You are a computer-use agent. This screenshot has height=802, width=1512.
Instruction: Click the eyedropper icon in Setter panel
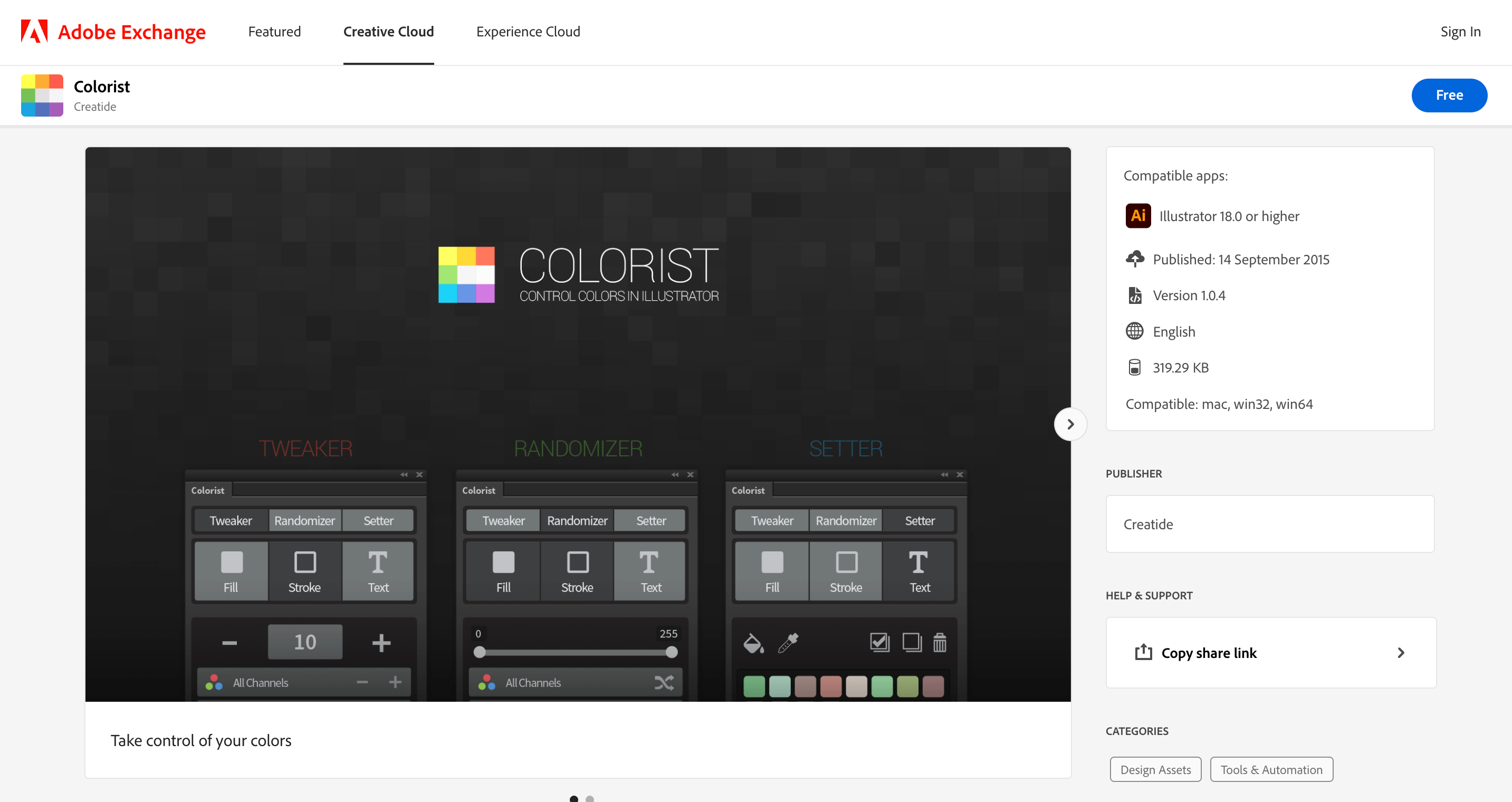(x=788, y=643)
